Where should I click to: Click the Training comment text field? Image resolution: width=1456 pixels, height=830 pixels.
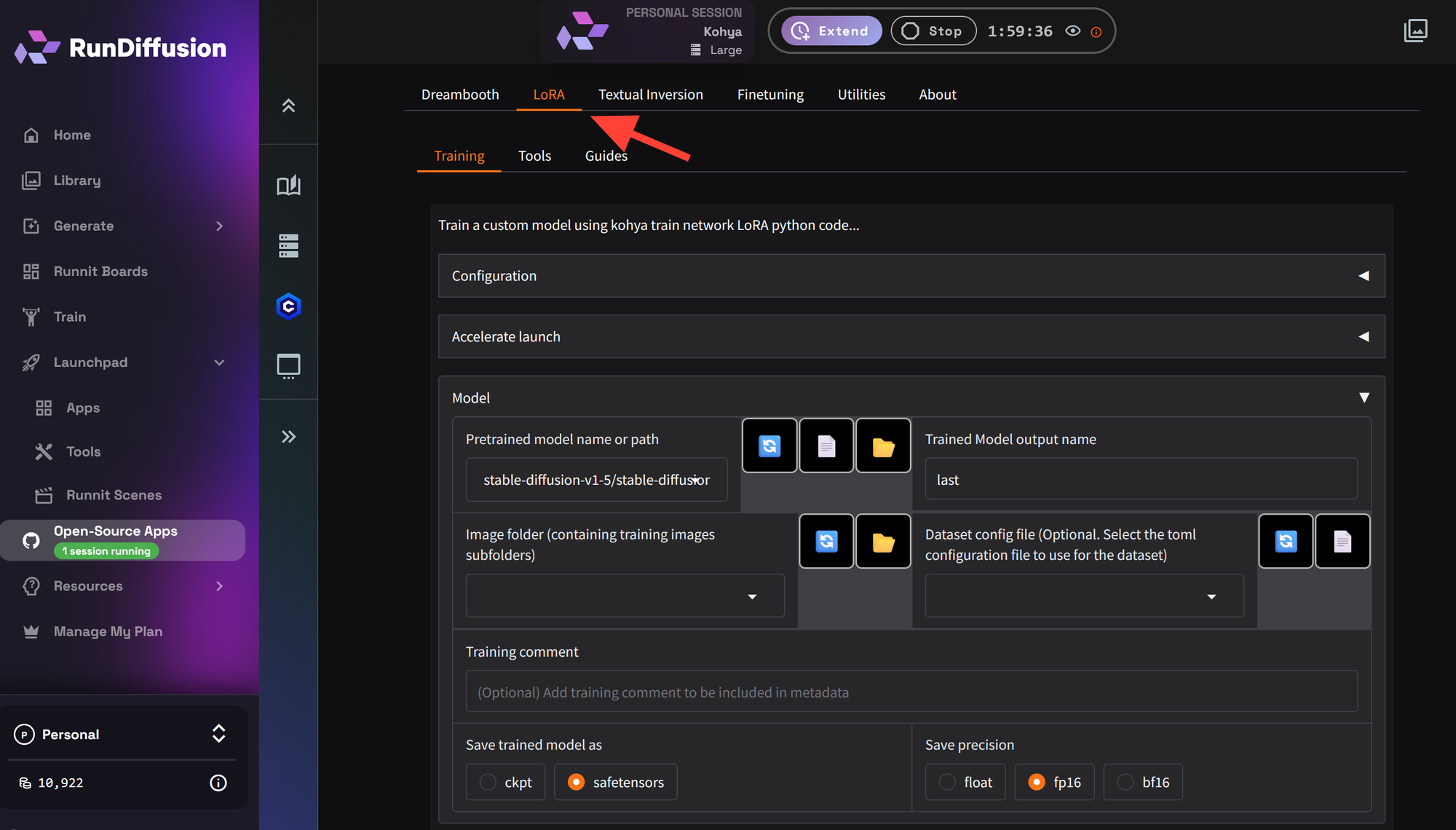coord(911,692)
